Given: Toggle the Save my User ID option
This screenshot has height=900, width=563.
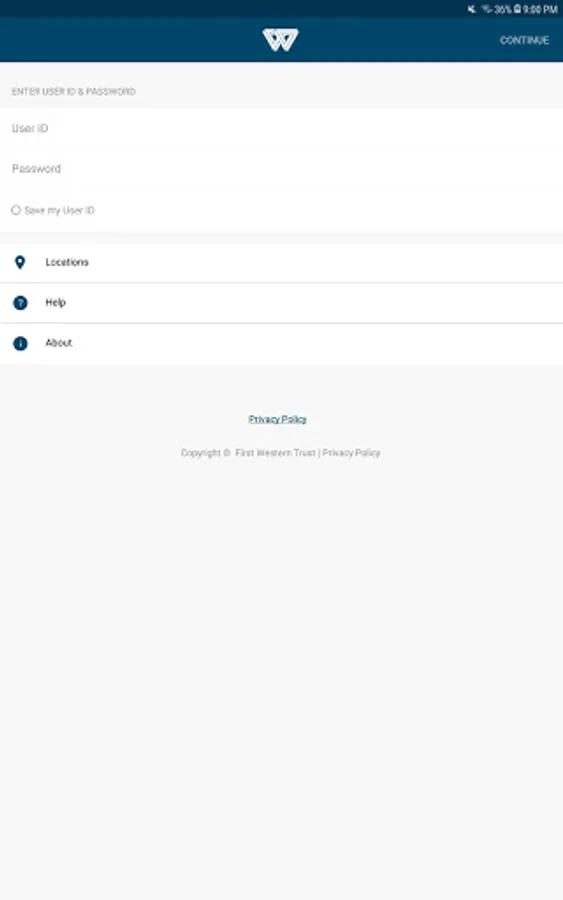Looking at the screenshot, I should point(16,210).
